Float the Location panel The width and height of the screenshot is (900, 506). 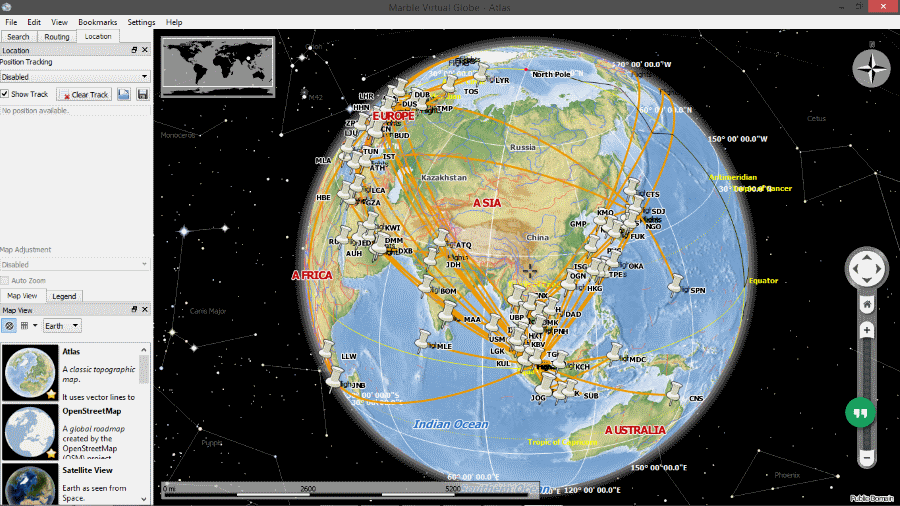[x=134, y=50]
